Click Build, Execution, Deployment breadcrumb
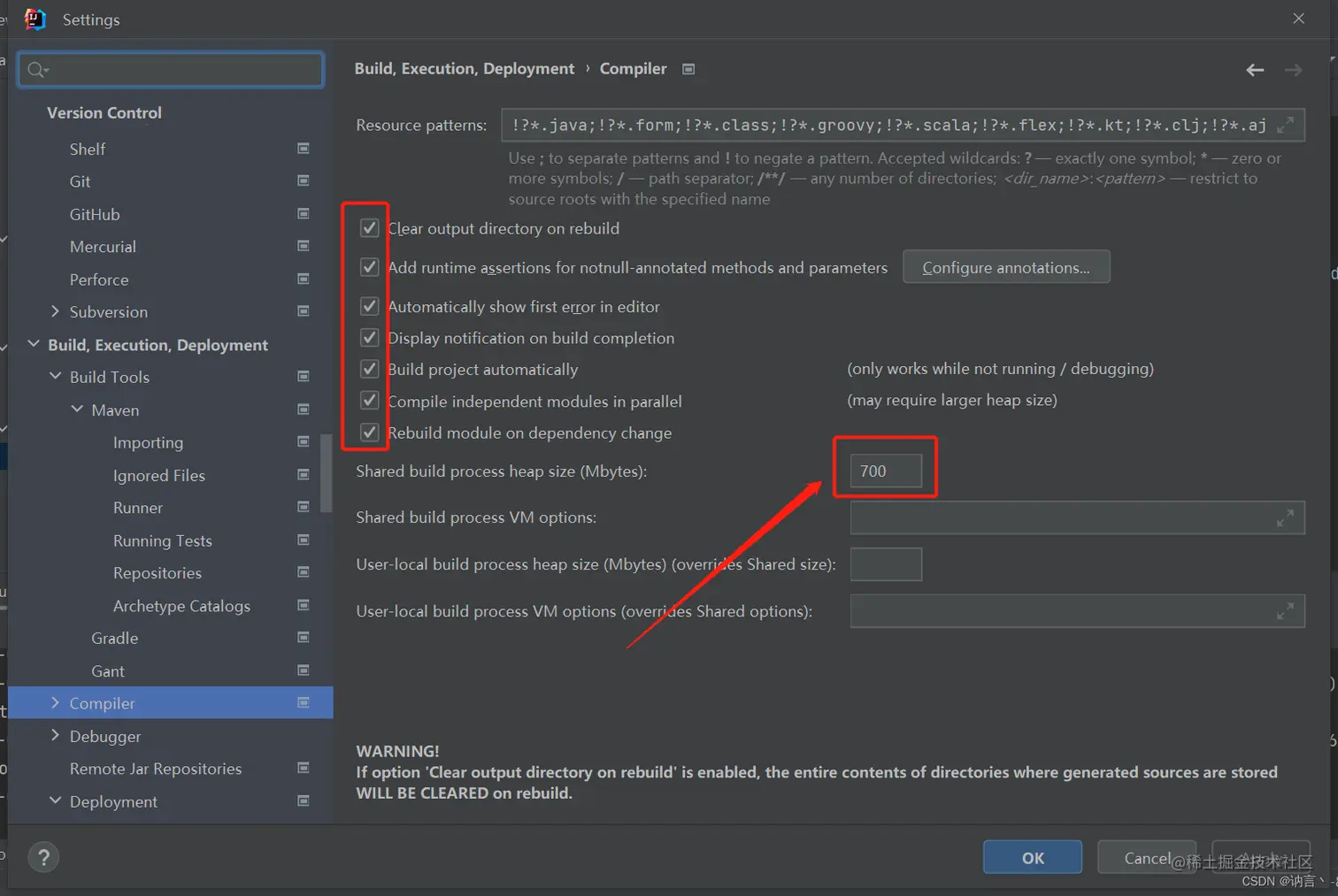This screenshot has height=896, width=1338. 465,69
